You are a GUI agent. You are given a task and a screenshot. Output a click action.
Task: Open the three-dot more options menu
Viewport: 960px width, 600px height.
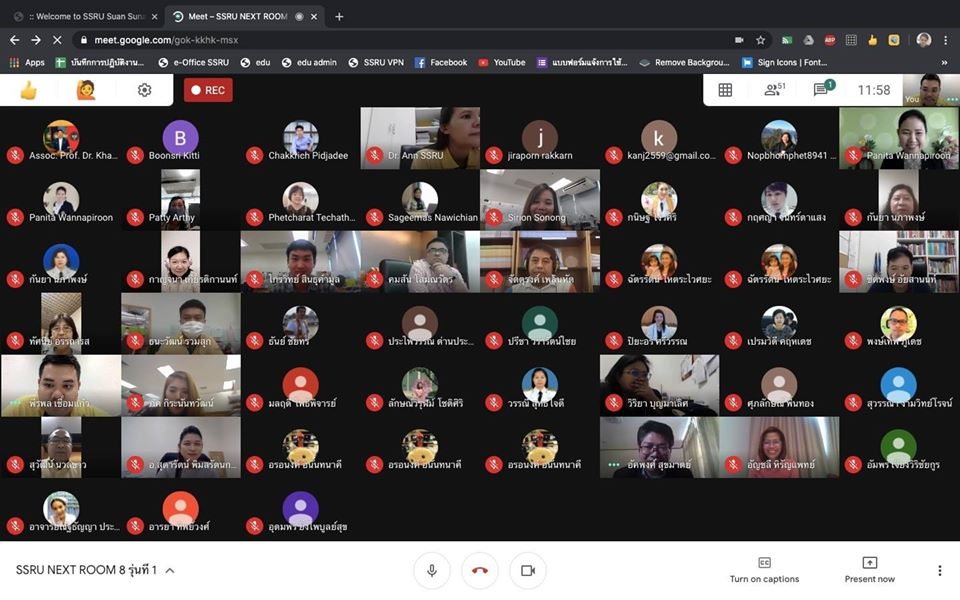[x=939, y=570]
